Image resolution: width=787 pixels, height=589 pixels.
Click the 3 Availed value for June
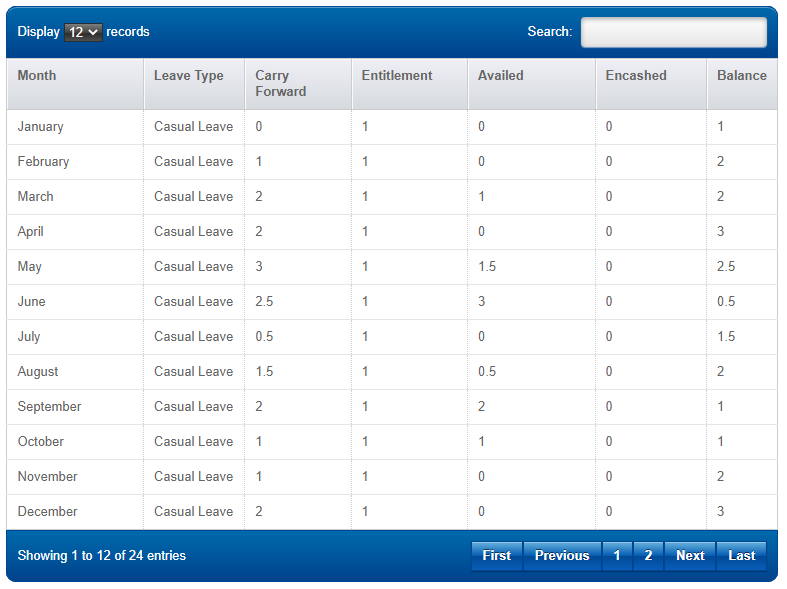point(481,302)
